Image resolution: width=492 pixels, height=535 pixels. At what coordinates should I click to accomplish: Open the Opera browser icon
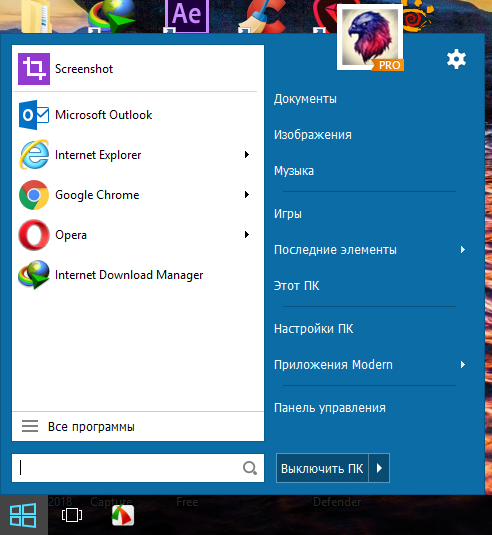34,235
